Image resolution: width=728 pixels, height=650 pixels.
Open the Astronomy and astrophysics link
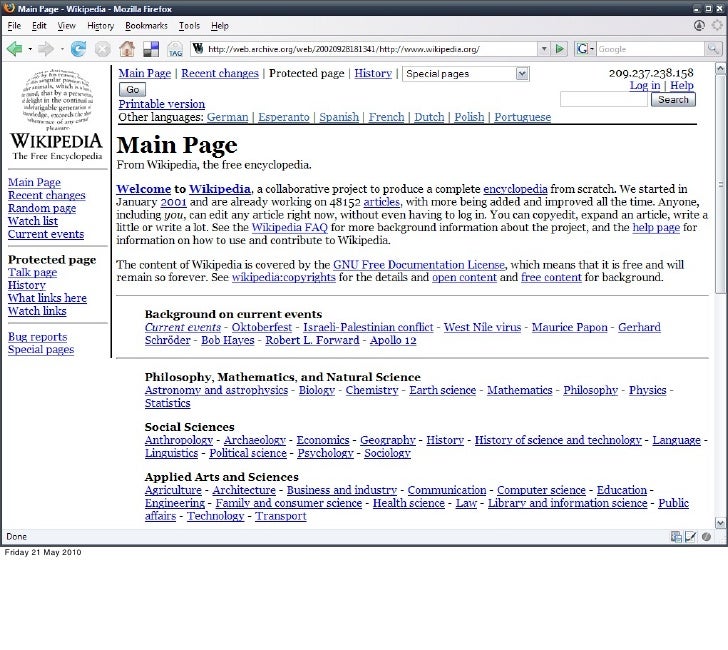(216, 390)
